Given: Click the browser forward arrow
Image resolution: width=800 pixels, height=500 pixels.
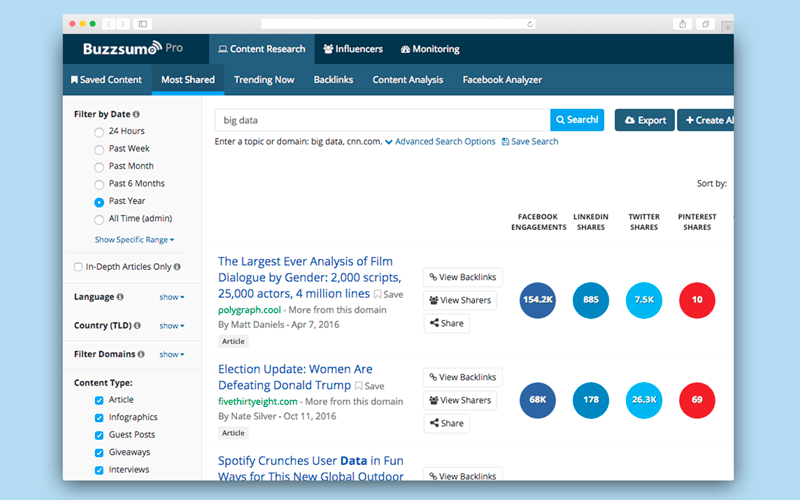Looking at the screenshot, I should [x=122, y=24].
